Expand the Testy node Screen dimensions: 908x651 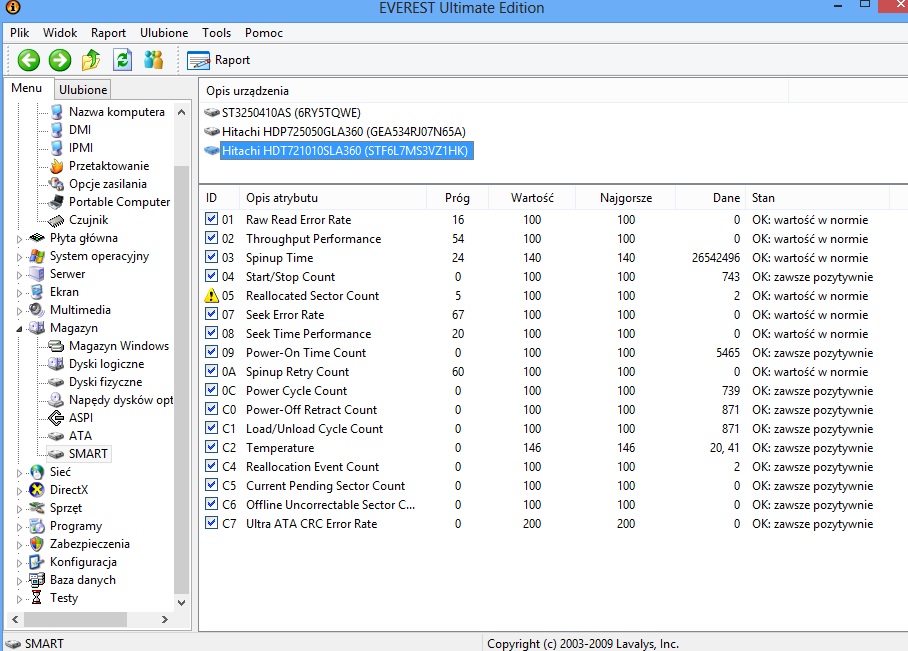pyautogui.click(x=19, y=598)
